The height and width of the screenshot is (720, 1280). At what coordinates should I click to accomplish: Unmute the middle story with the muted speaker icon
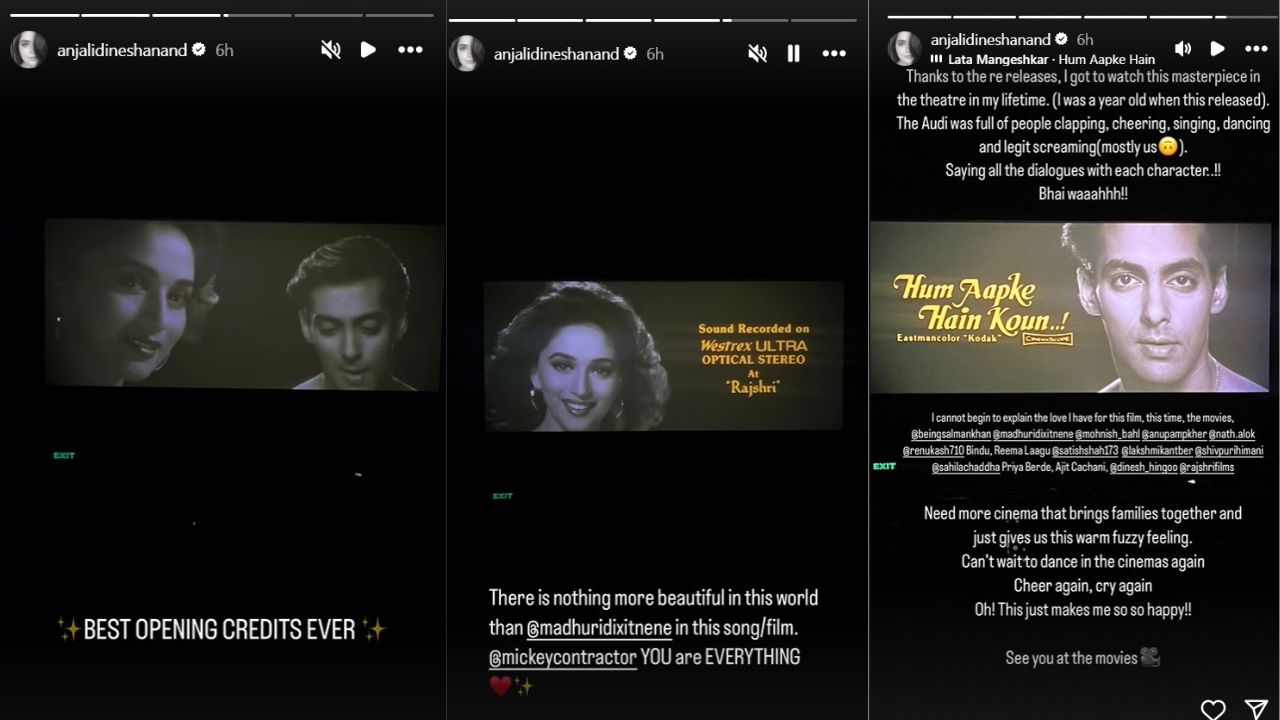pyautogui.click(x=758, y=54)
